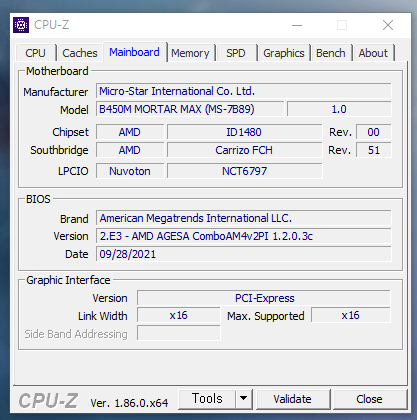
Task: Click the Manufacturer field Micro-Star International
Action: tap(244, 91)
